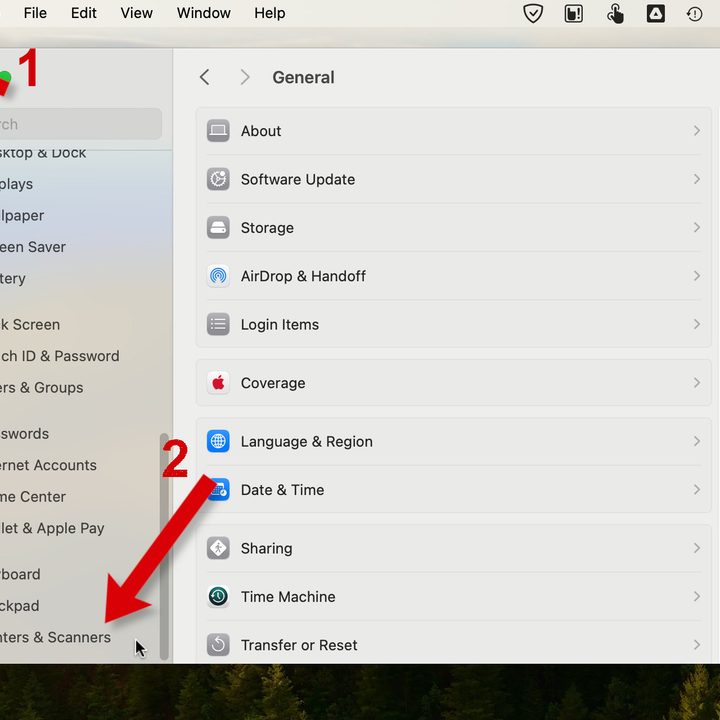Expand the Time Machine row chevron

point(697,596)
